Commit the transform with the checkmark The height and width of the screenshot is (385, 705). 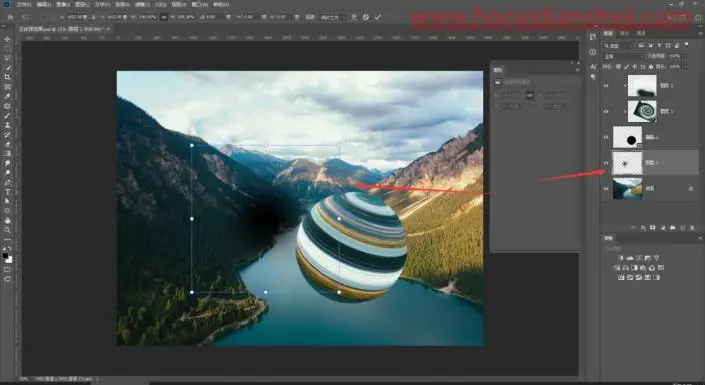tap(378, 17)
